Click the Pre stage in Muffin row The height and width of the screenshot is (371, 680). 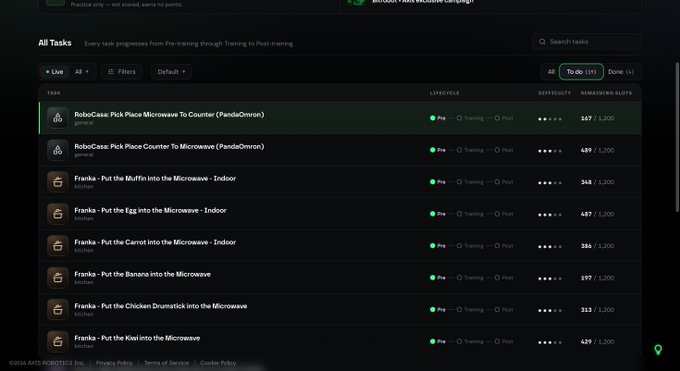[x=438, y=182]
